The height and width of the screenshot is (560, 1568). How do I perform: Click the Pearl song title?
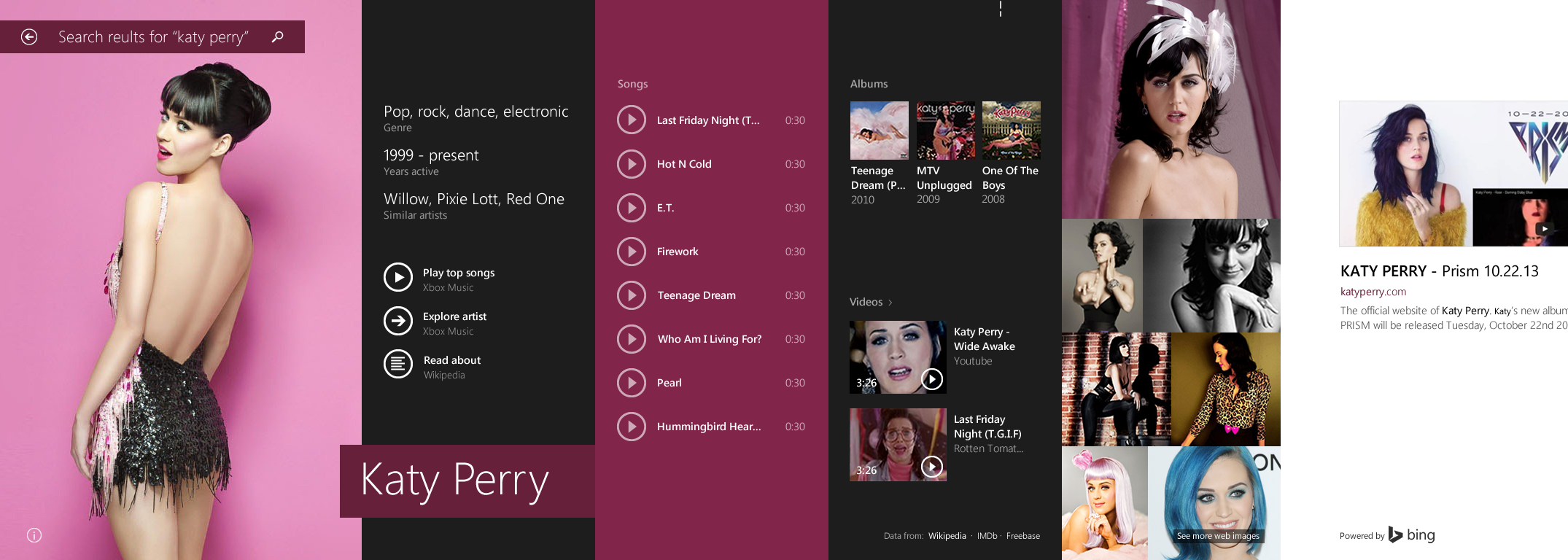(x=669, y=383)
